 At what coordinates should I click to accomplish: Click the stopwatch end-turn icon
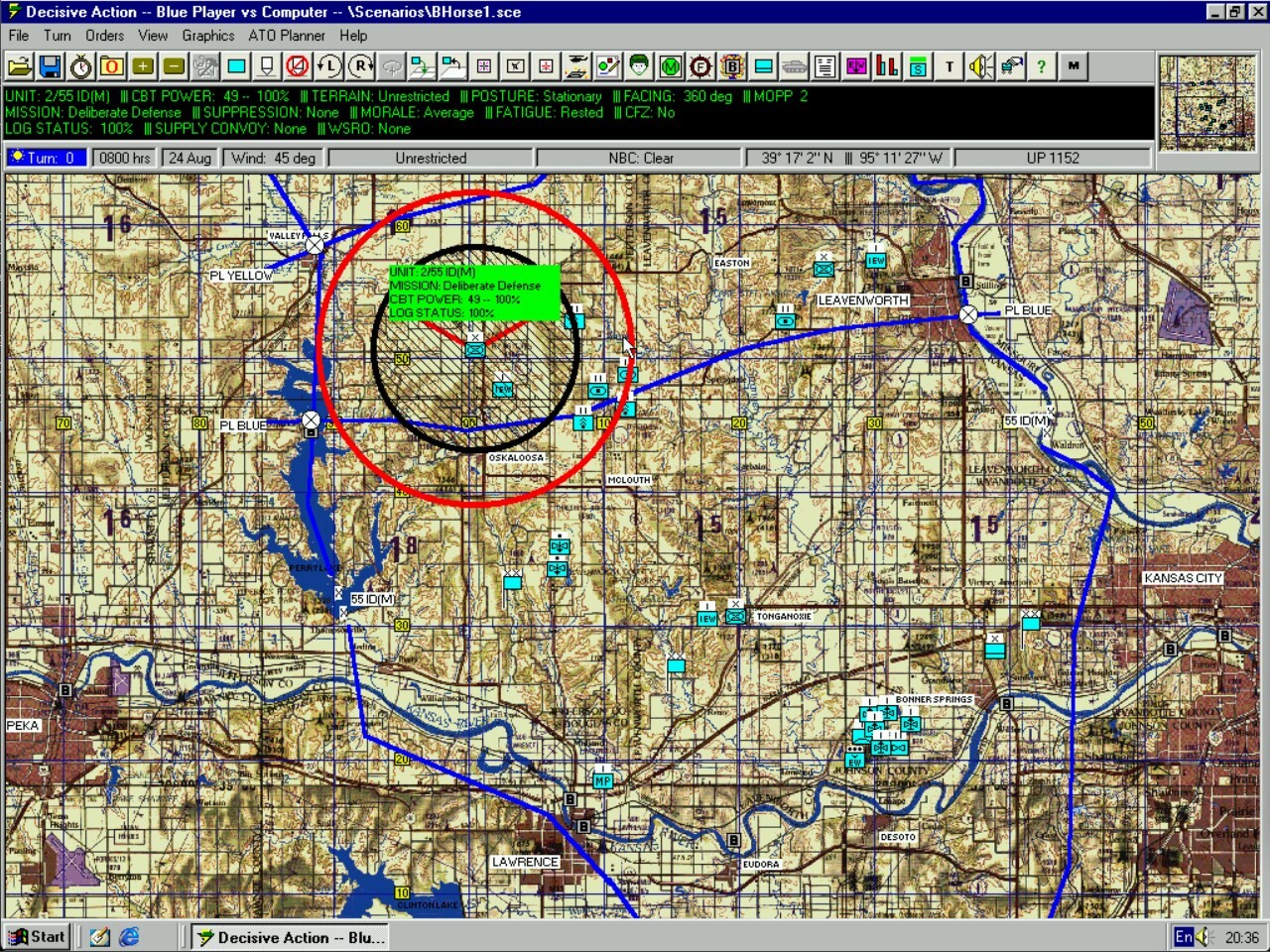(x=81, y=66)
